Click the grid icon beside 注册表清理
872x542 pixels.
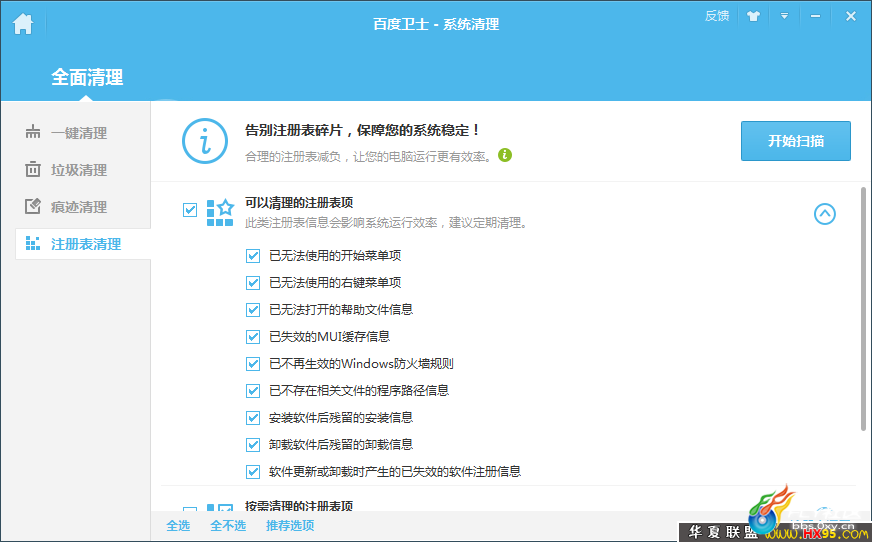click(33, 243)
